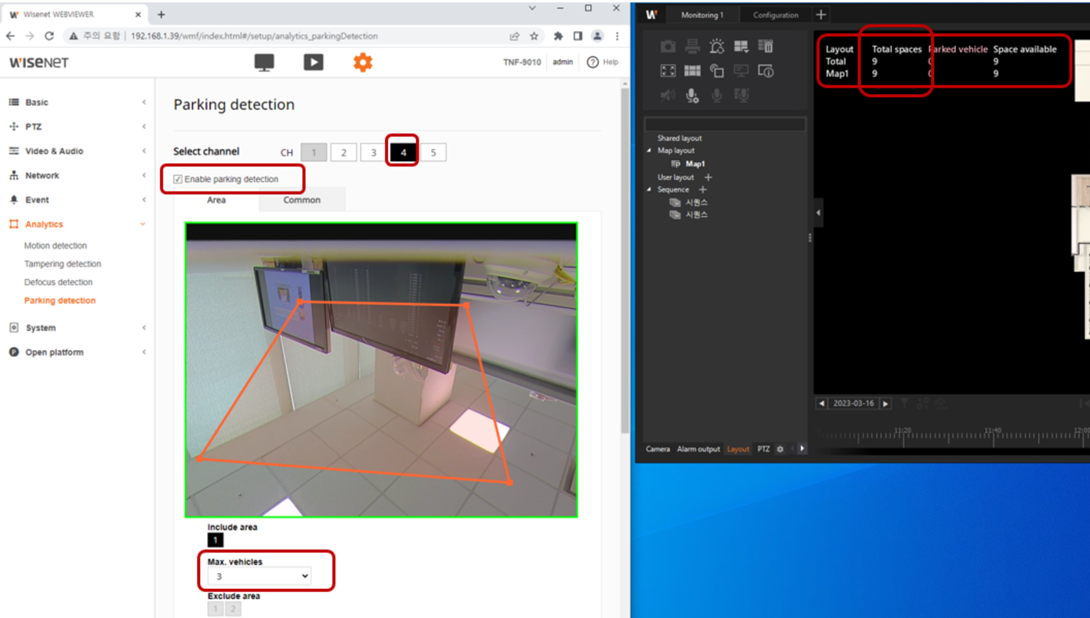Open the Configuration tab in the viewer
Screen dimensions: 1090x618
[x=775, y=15]
